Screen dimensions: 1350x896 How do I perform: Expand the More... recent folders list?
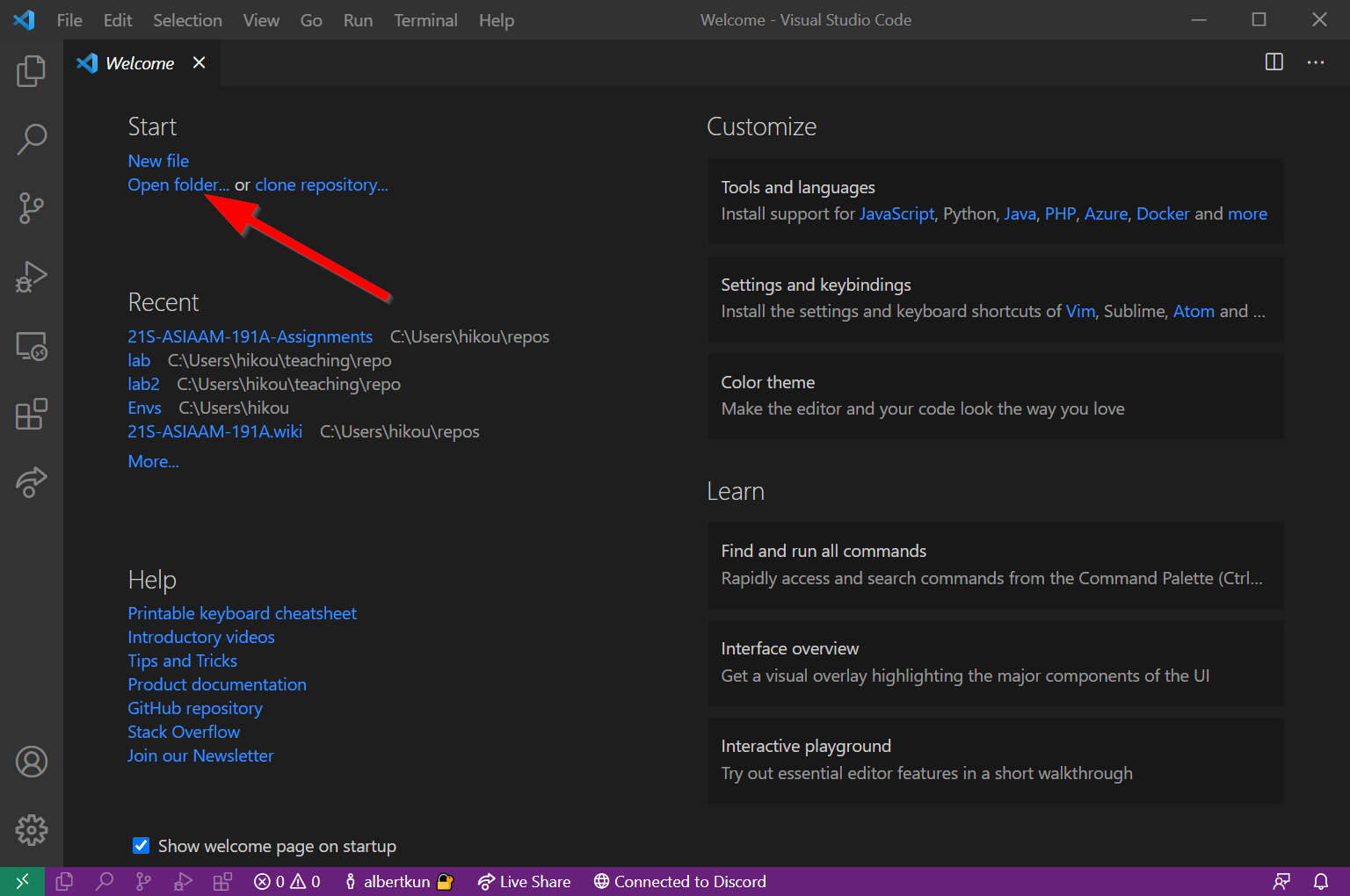tap(153, 461)
